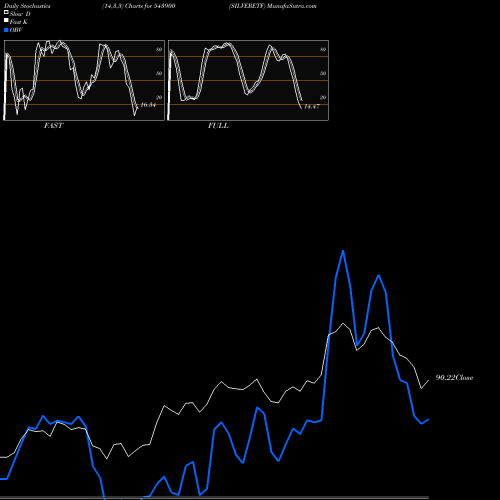Click the FAST stochastic chart thumbnail
Image resolution: width=500 pixels, height=500 pixels.
point(84,80)
